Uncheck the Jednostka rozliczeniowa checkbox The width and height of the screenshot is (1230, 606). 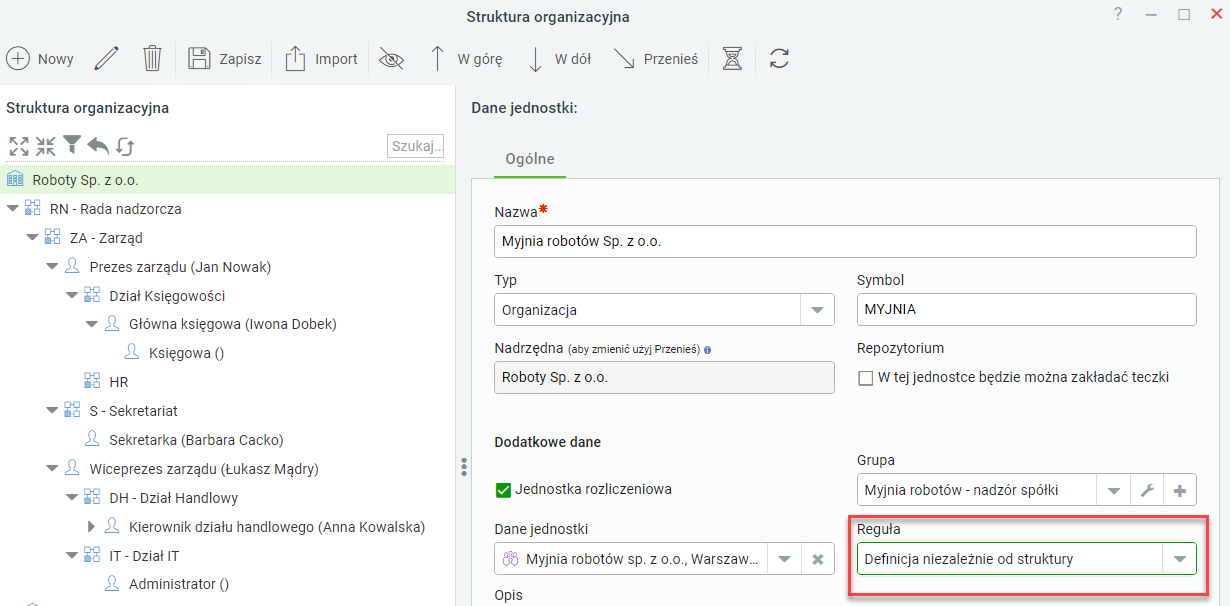(503, 490)
